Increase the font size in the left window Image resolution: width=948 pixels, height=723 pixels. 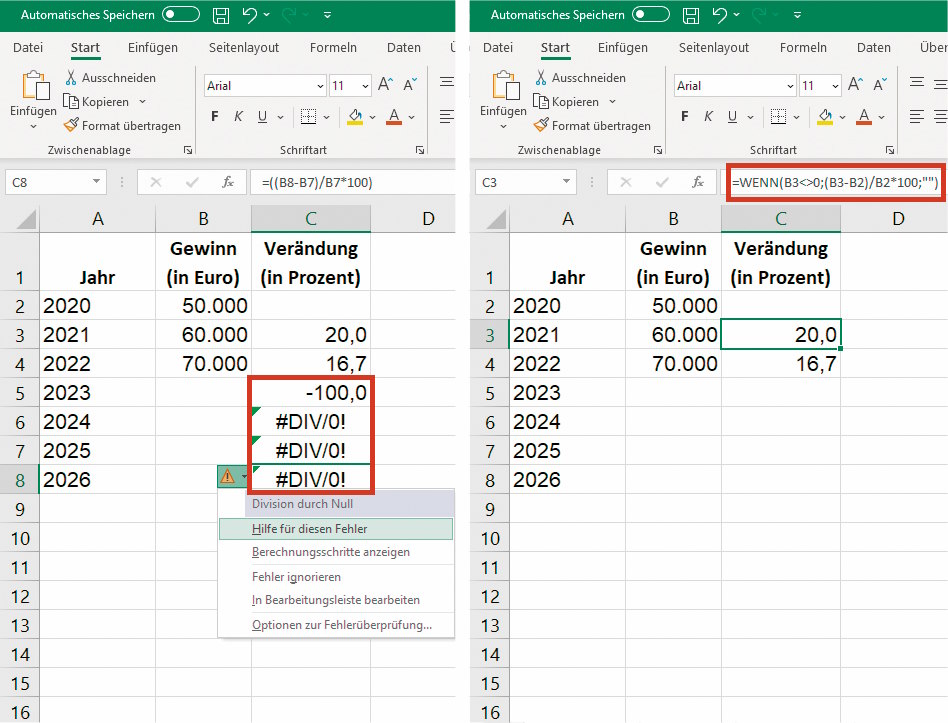point(385,86)
